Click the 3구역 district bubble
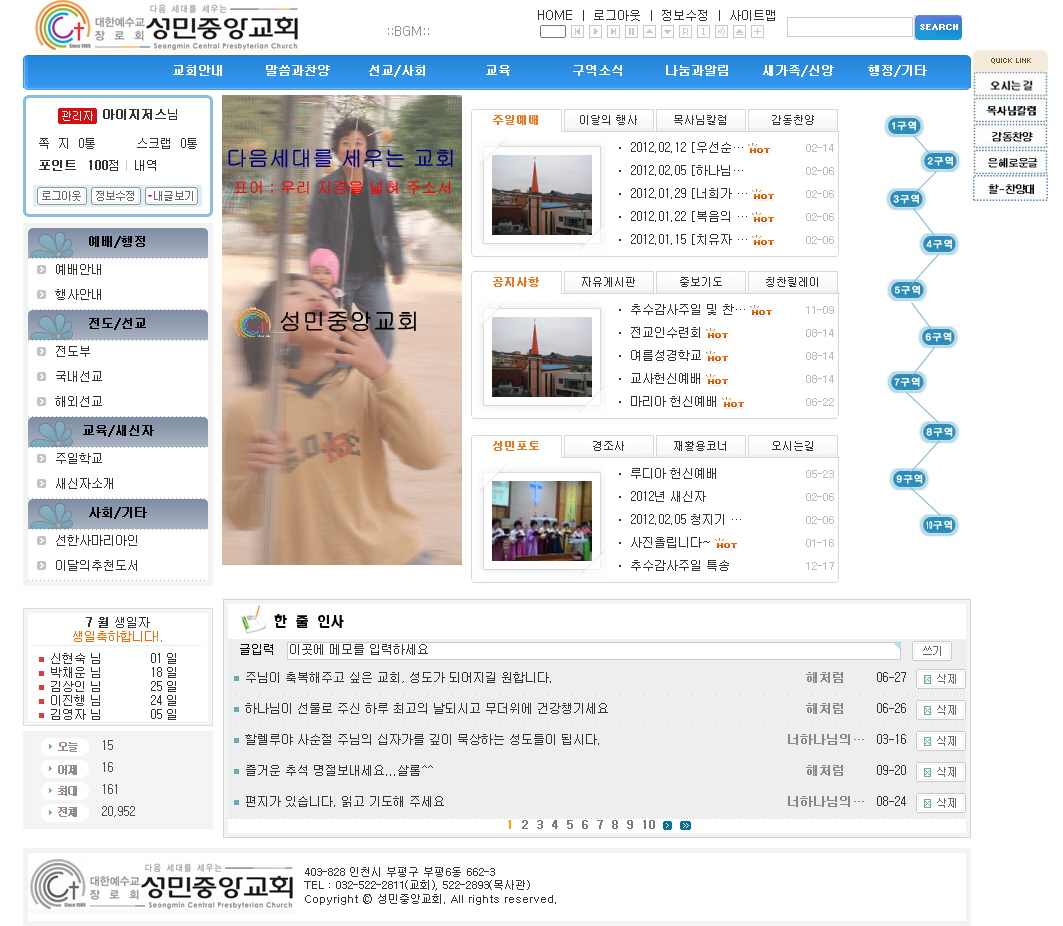Image resolution: width=1063 pixels, height=926 pixels. coord(905,199)
